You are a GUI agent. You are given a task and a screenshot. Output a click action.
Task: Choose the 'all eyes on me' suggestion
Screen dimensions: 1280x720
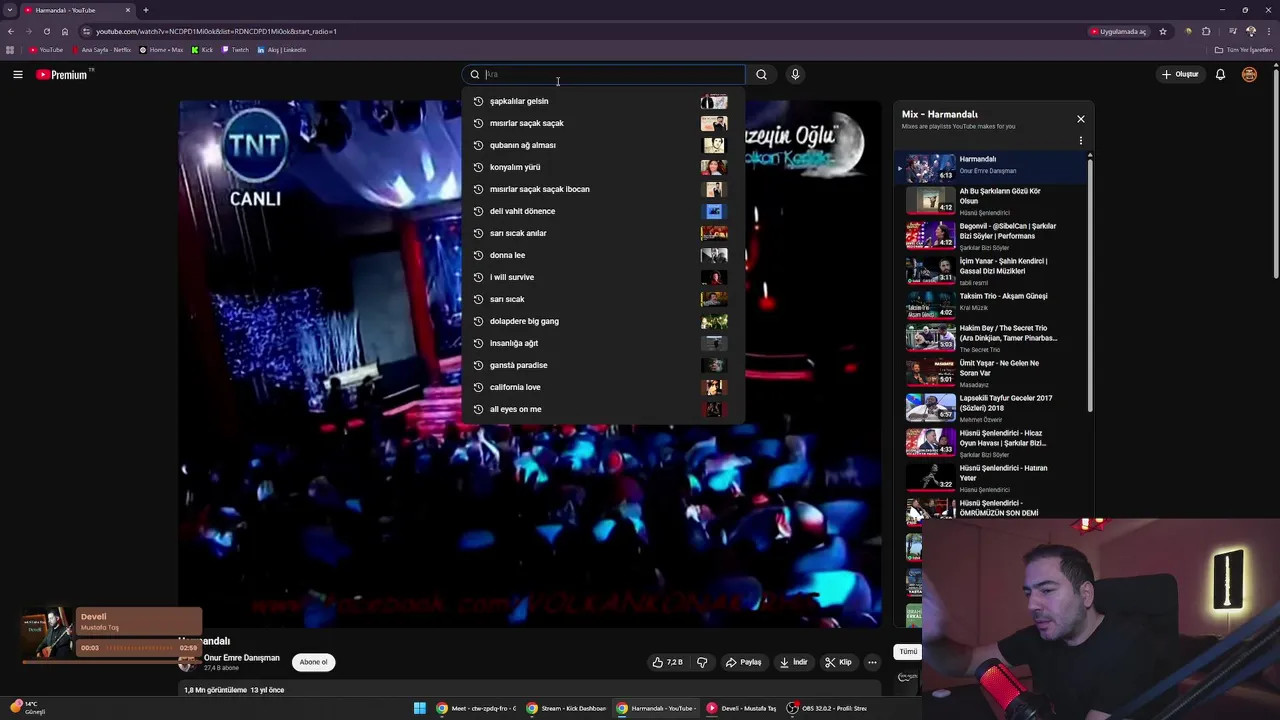(603, 409)
